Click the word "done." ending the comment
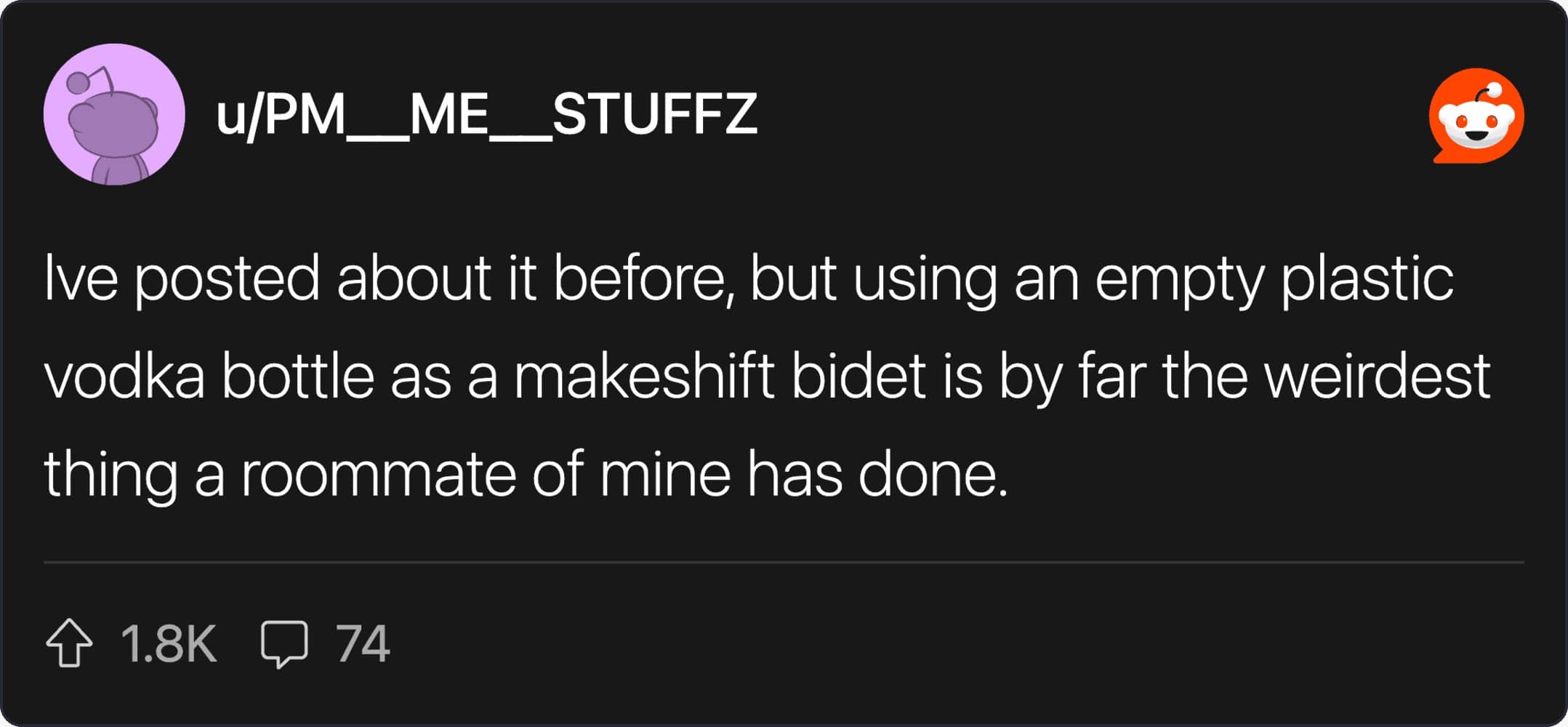 tap(933, 473)
